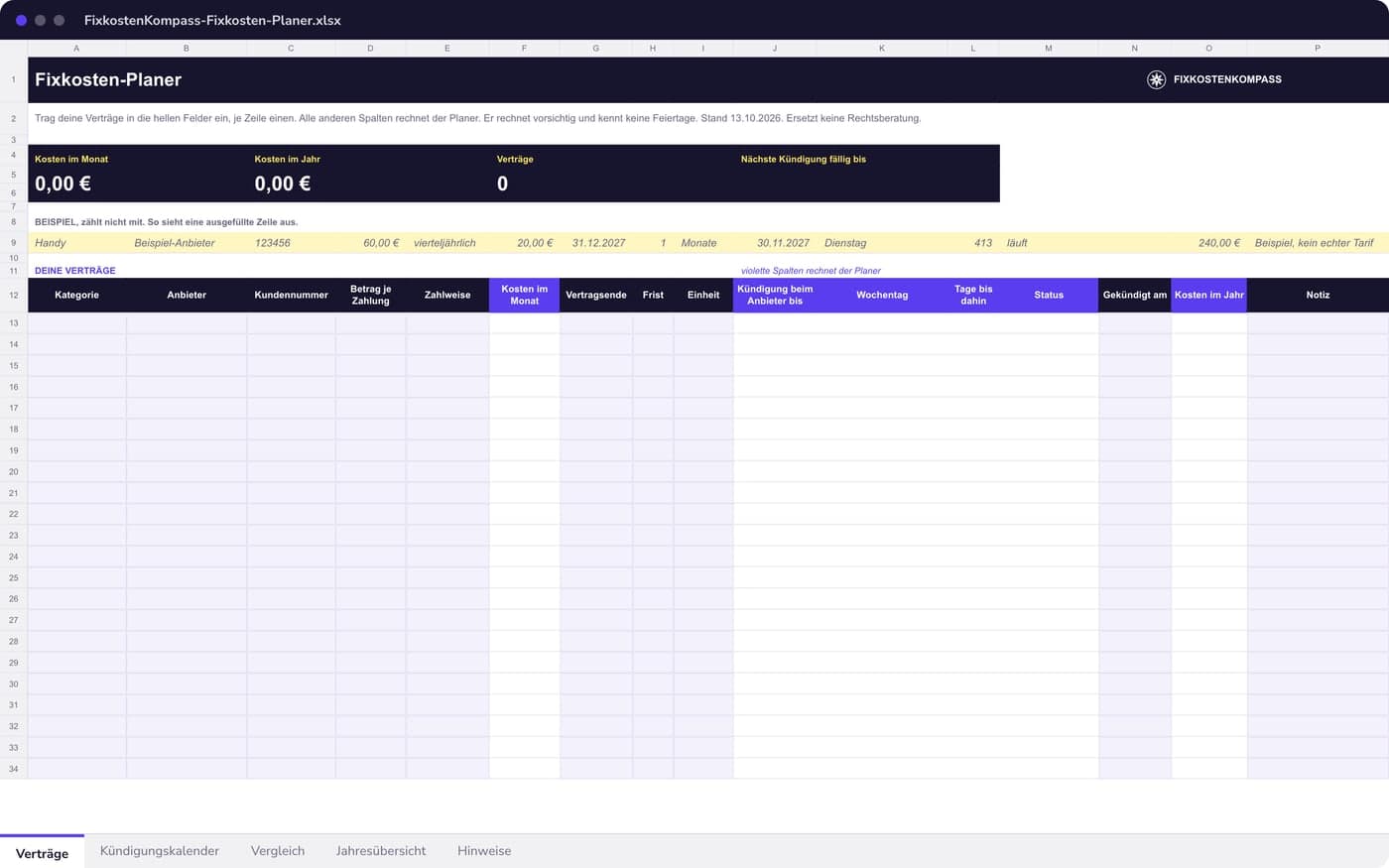Go to the Jahresübersicht sheet tab
The image size is (1389, 868).
tap(381, 851)
